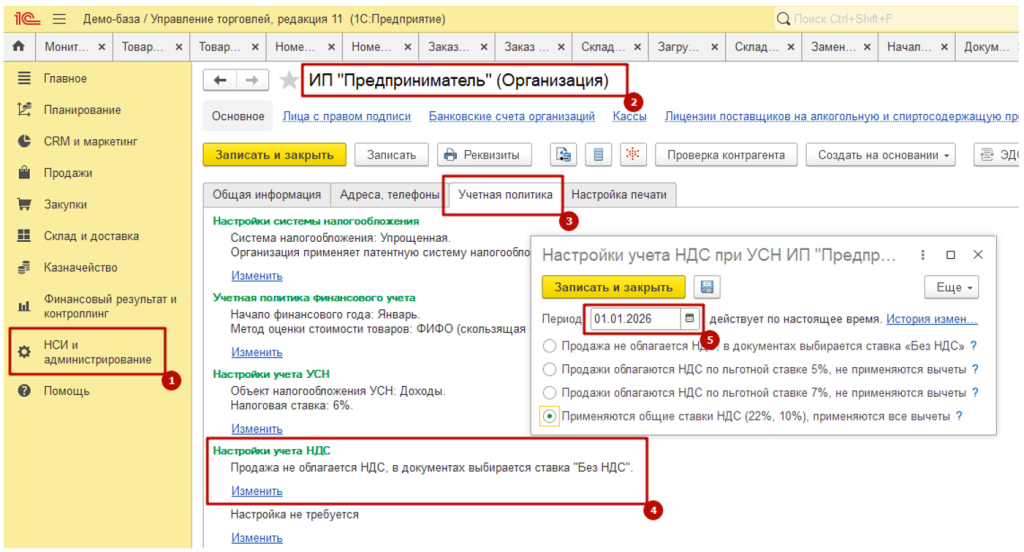This screenshot has width=1024, height=552.
Task: Add organization to favorites with the star icon
Action: 289,81
